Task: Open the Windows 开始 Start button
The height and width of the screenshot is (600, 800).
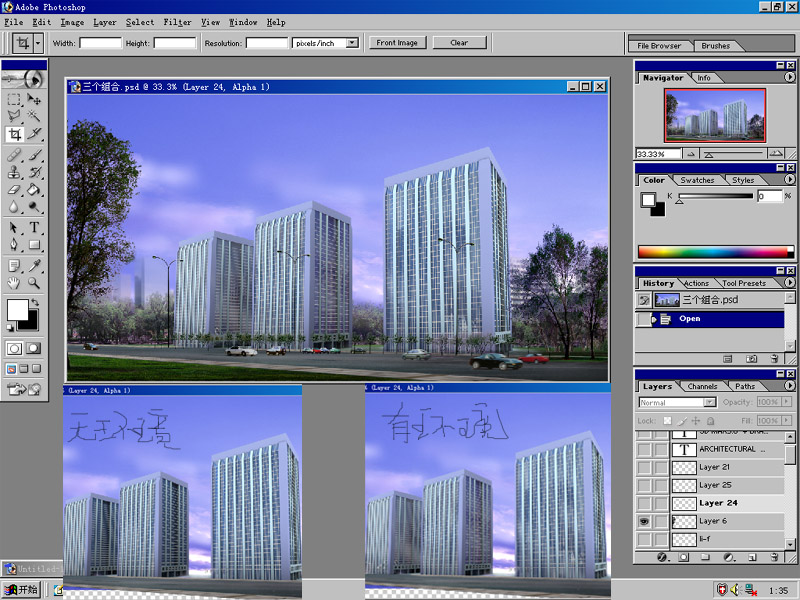Action: pos(21,590)
